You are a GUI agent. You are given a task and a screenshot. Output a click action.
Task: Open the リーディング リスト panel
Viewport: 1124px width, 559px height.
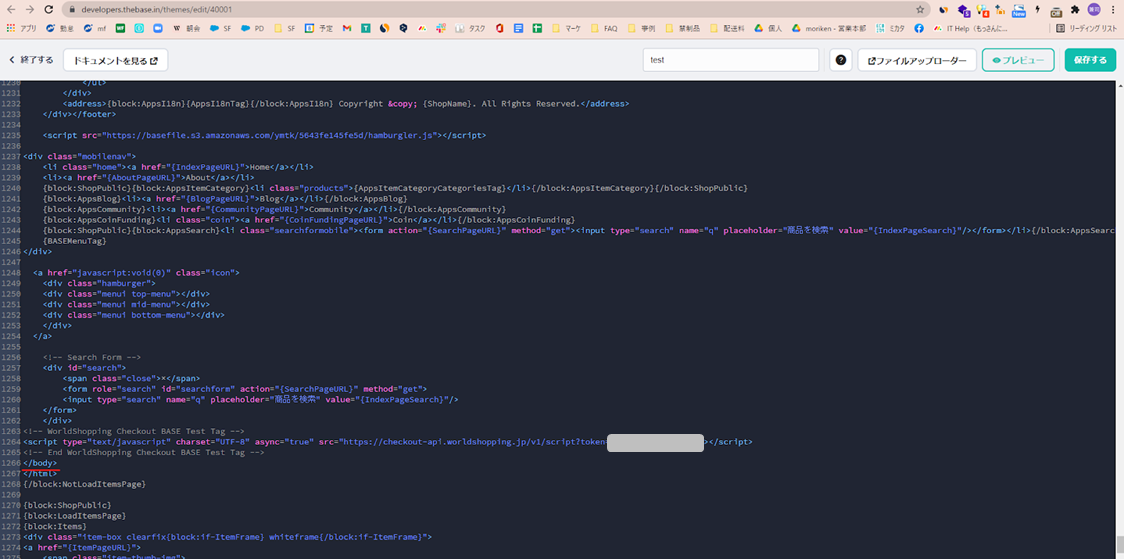pos(1087,29)
